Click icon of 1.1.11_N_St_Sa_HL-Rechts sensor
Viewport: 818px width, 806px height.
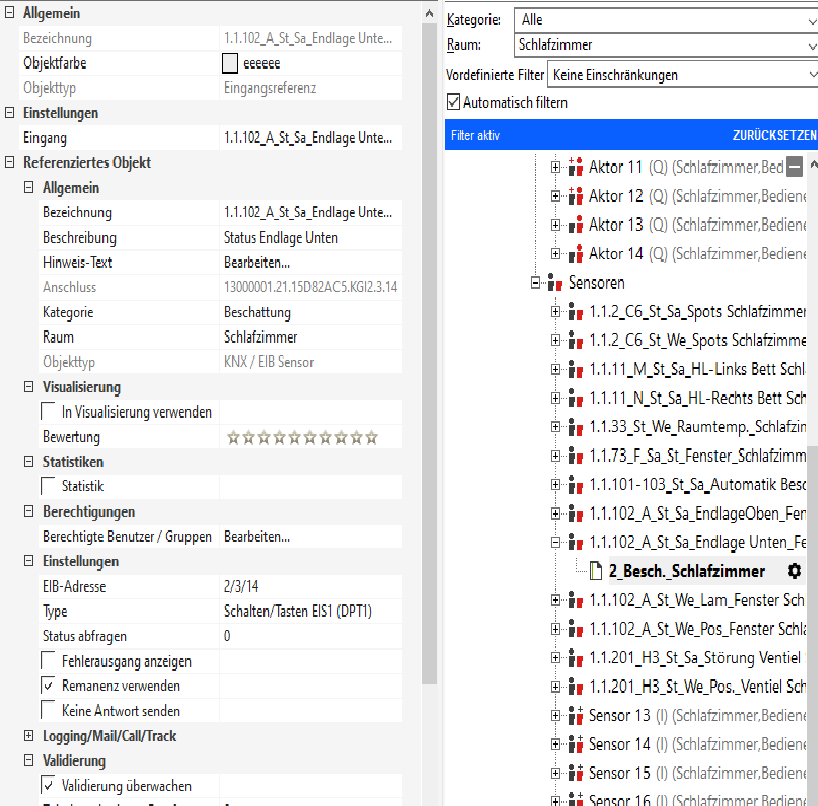[575, 399]
